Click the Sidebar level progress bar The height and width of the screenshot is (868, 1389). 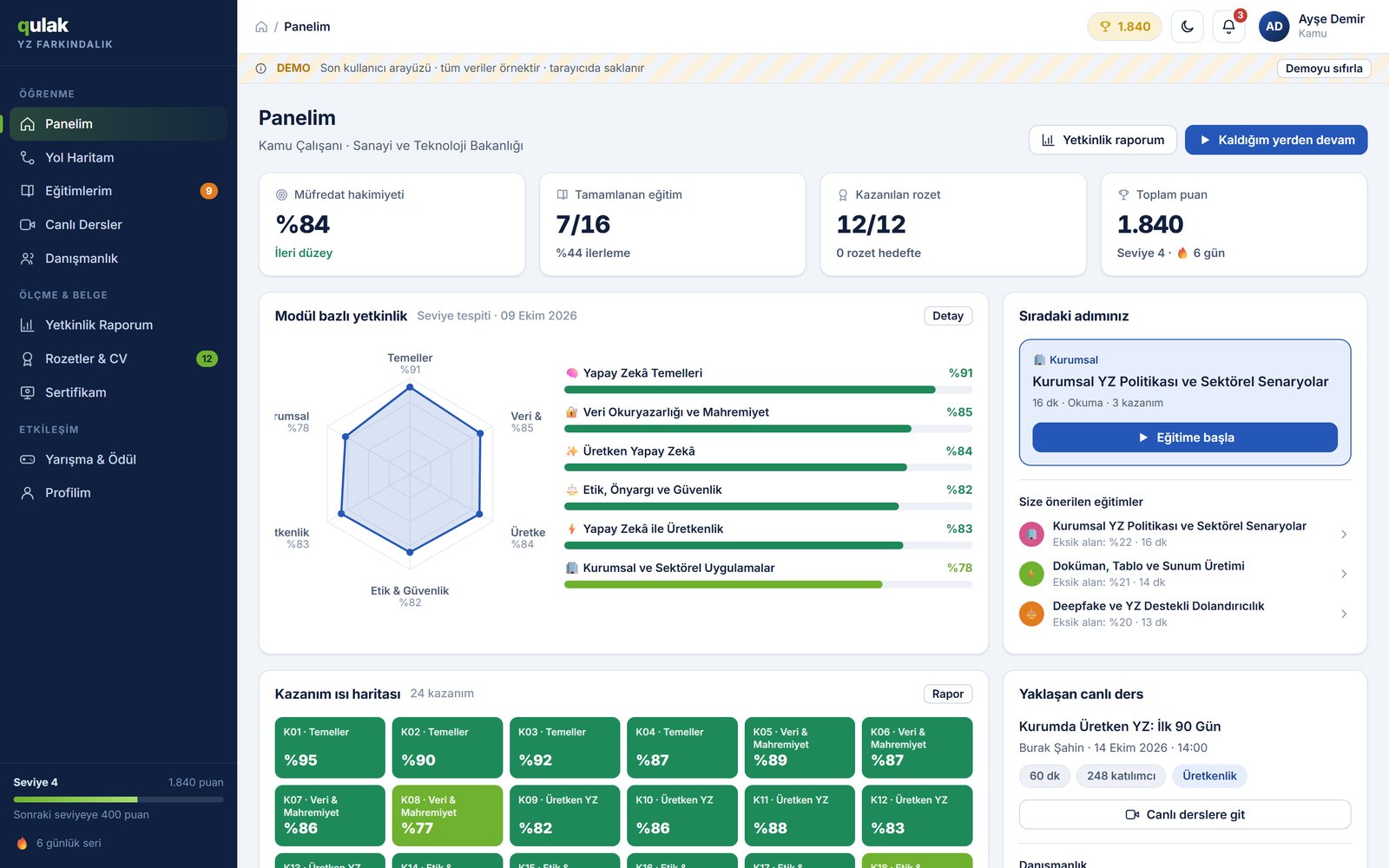[118, 799]
